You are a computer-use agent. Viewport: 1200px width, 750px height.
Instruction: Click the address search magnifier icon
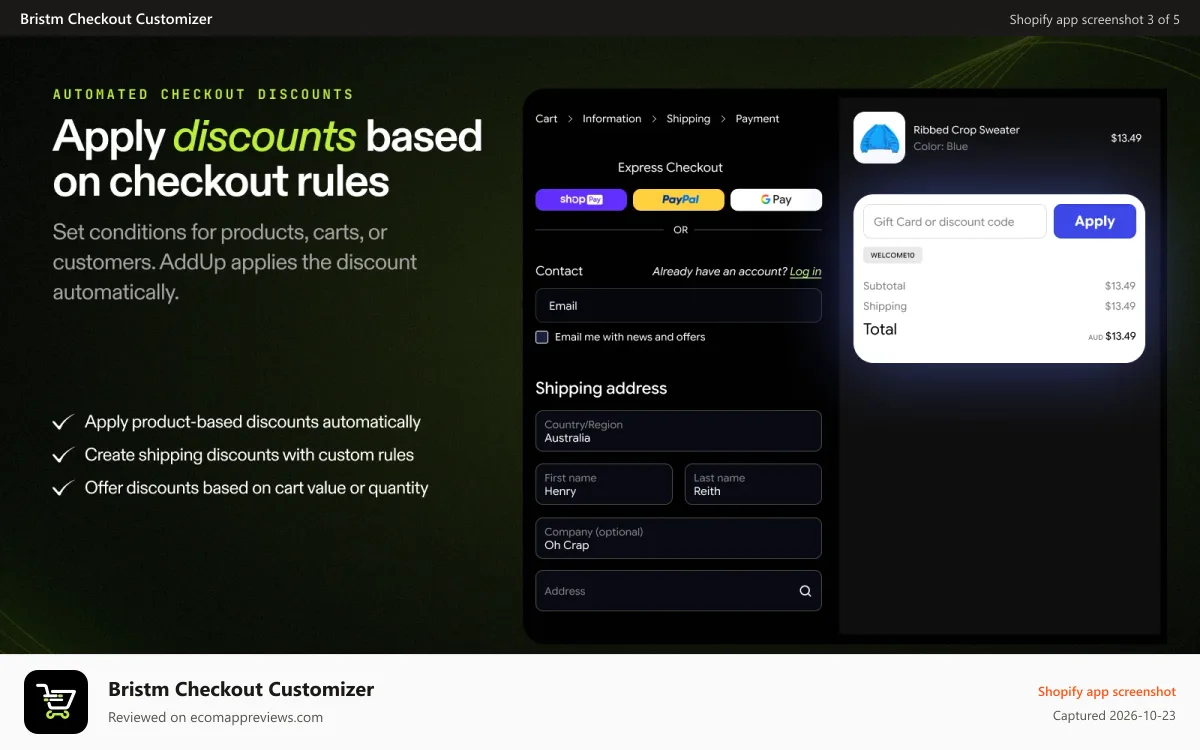click(x=805, y=591)
